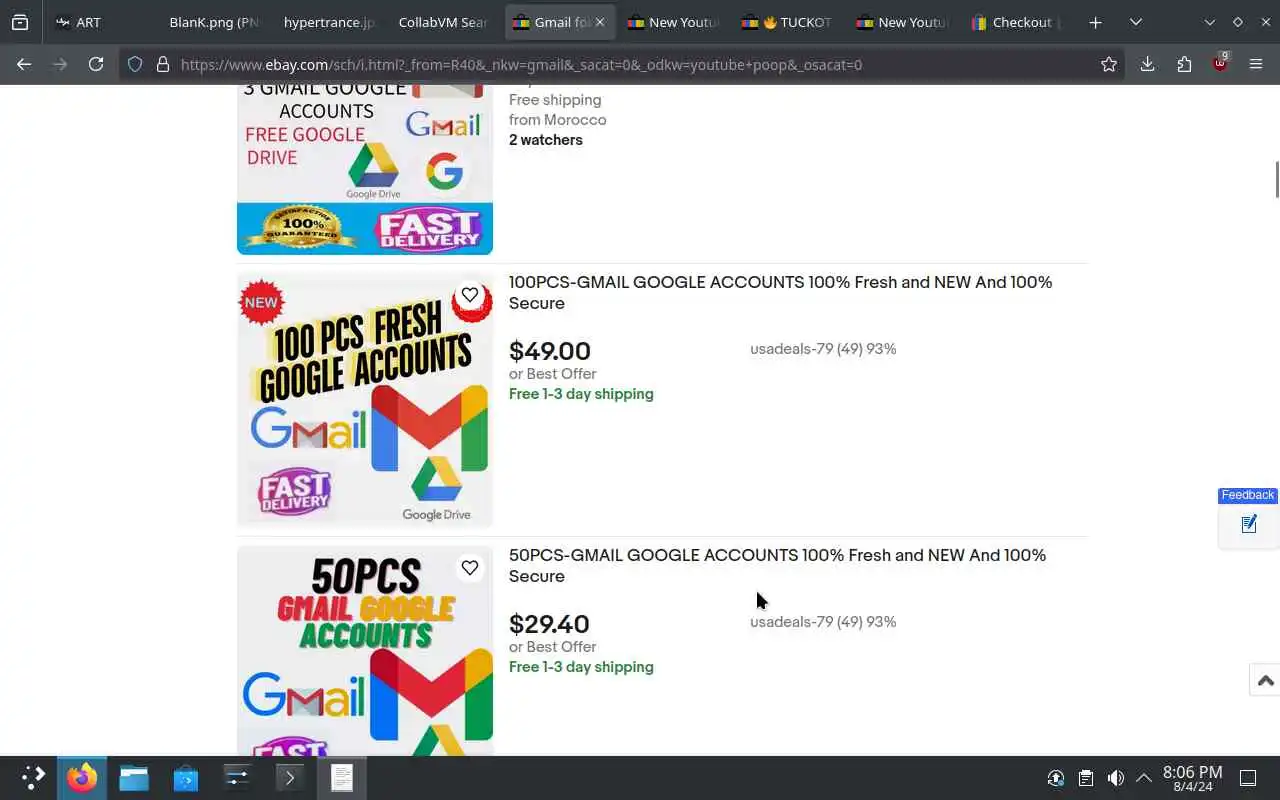Open the clock showing 8:06 PM
This screenshot has width=1280, height=800.
tap(1192, 778)
